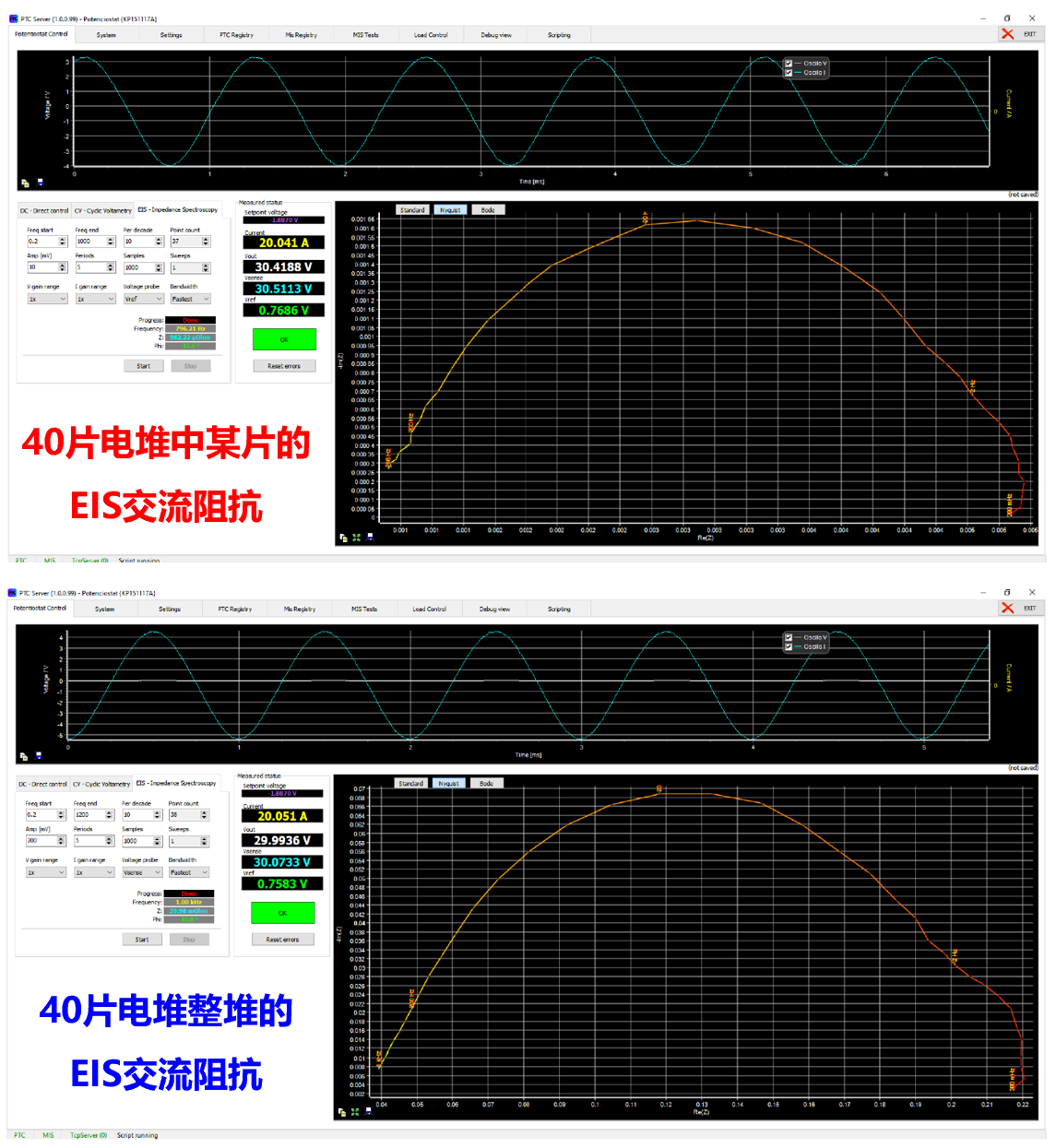Click Freq end stepper arrows in top window
The height and width of the screenshot is (1148, 1056).
[x=111, y=242]
